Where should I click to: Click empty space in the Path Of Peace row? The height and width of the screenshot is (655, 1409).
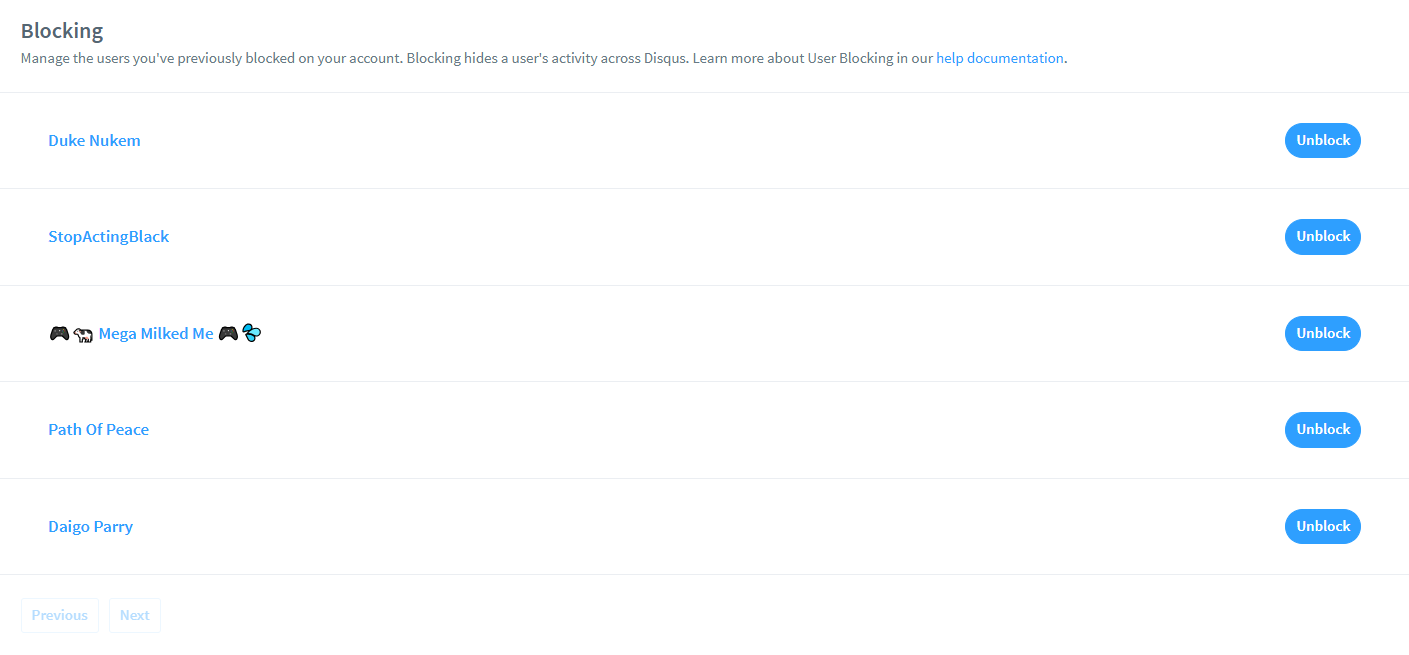700,430
